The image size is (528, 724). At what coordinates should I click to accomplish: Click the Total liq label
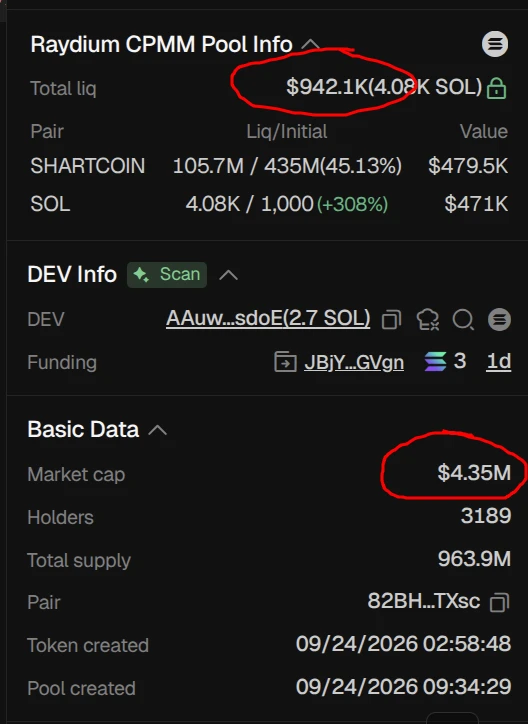[63, 88]
